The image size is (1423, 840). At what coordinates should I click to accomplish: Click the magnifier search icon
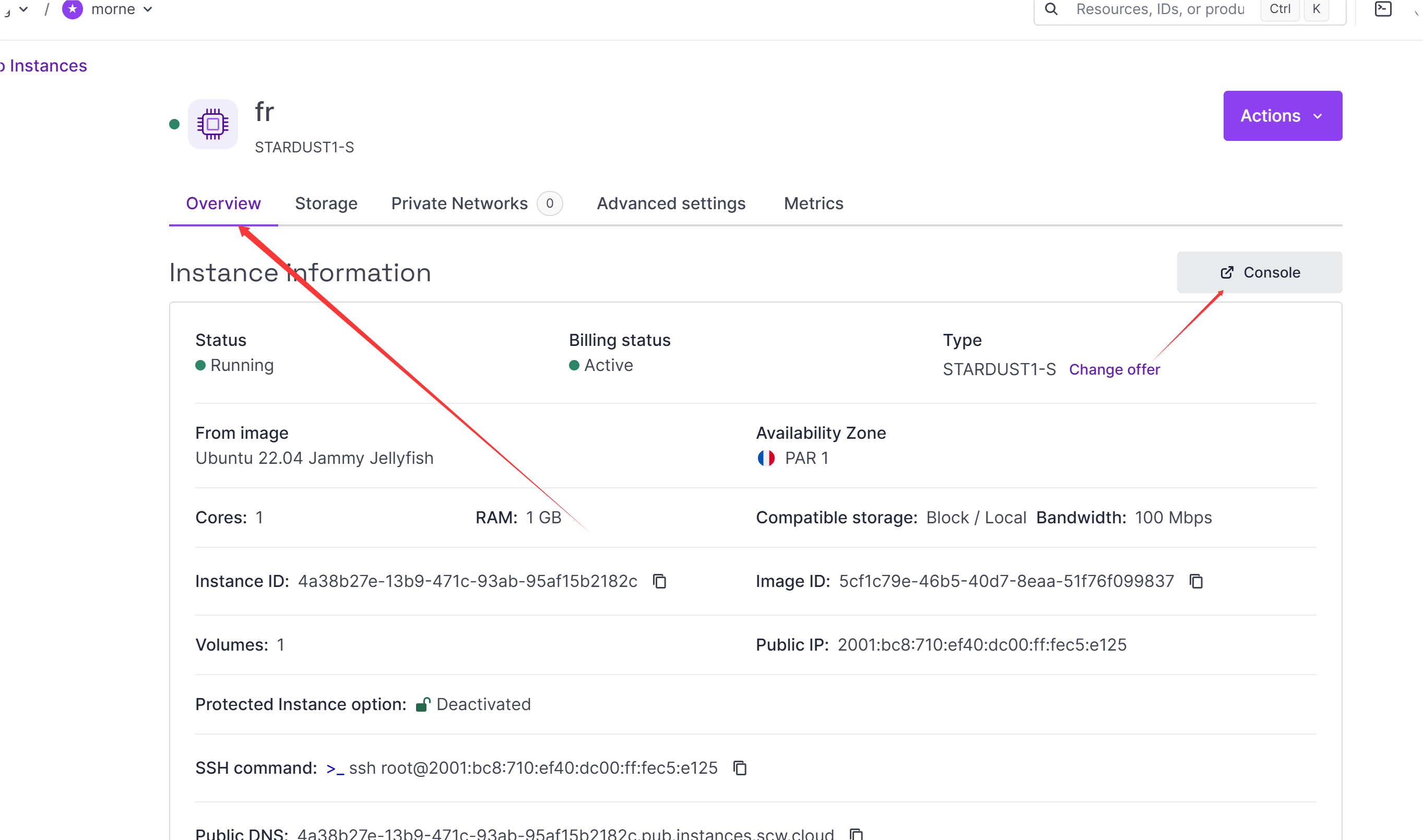pos(1051,8)
